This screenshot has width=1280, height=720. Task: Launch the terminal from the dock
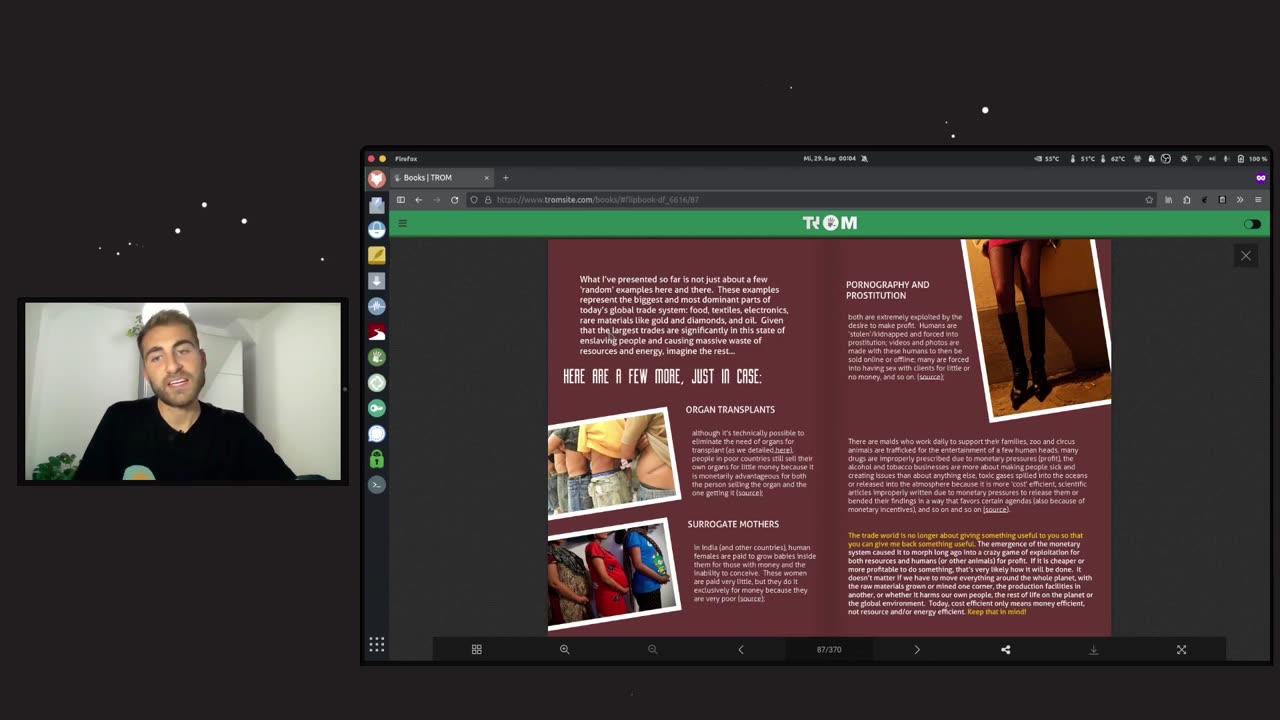point(377,485)
